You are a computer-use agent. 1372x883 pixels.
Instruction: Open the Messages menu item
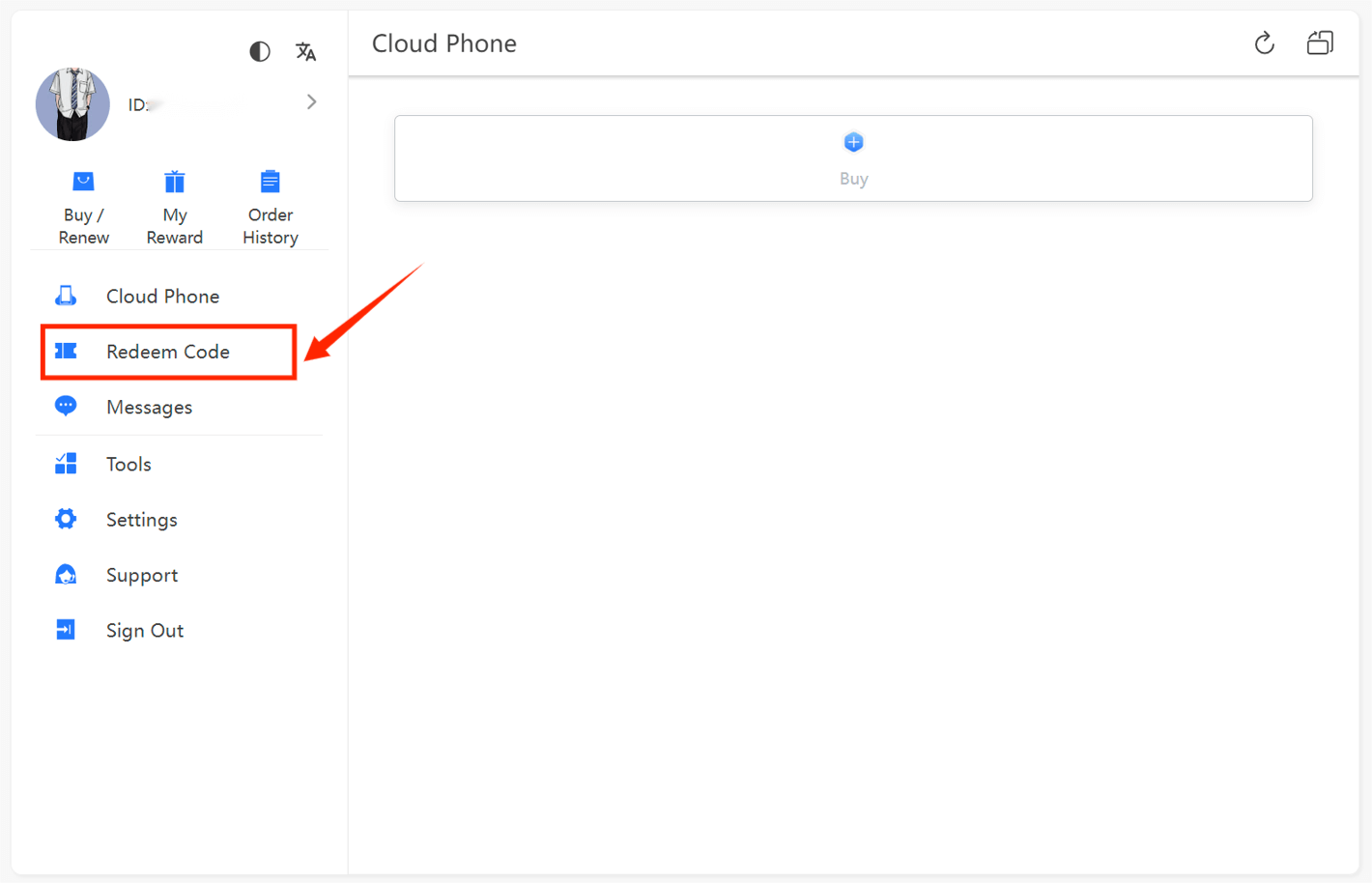point(149,408)
